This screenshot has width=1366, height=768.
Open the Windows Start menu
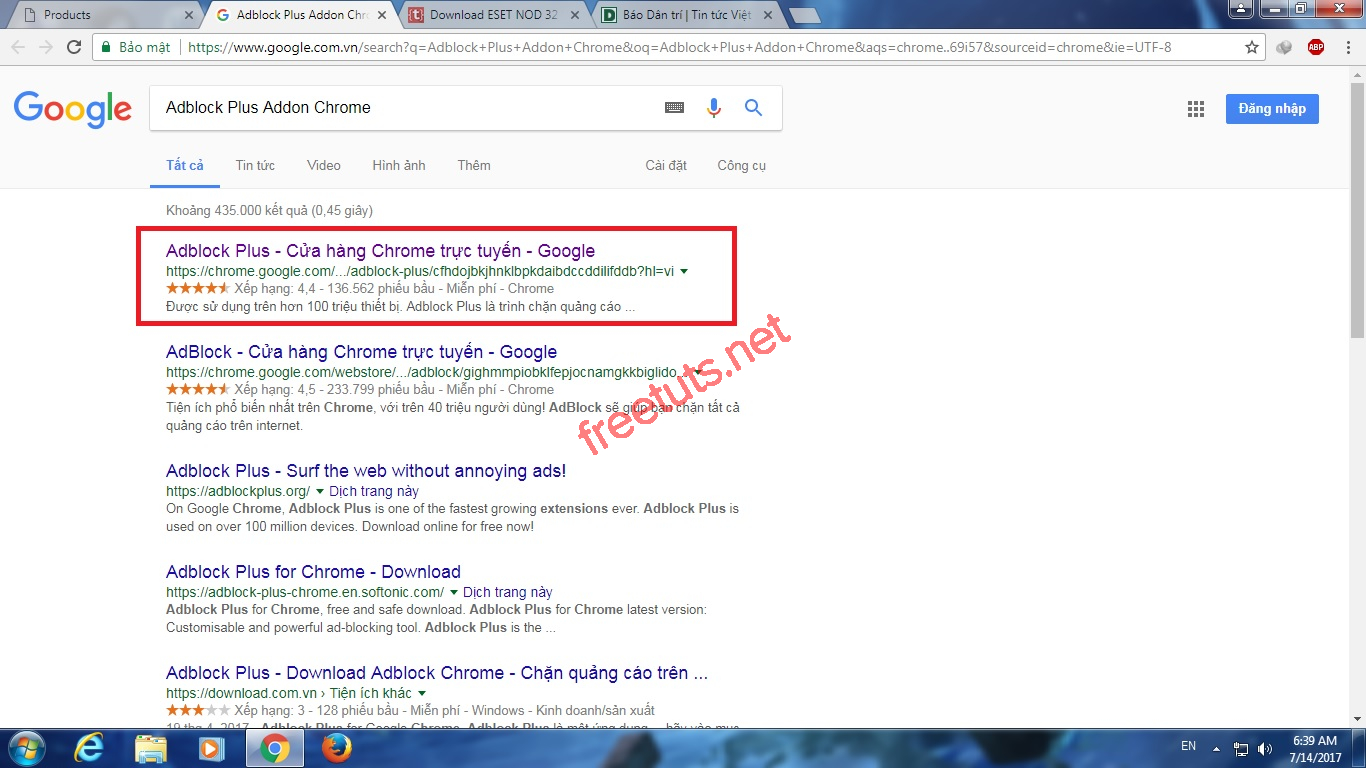[x=26, y=748]
